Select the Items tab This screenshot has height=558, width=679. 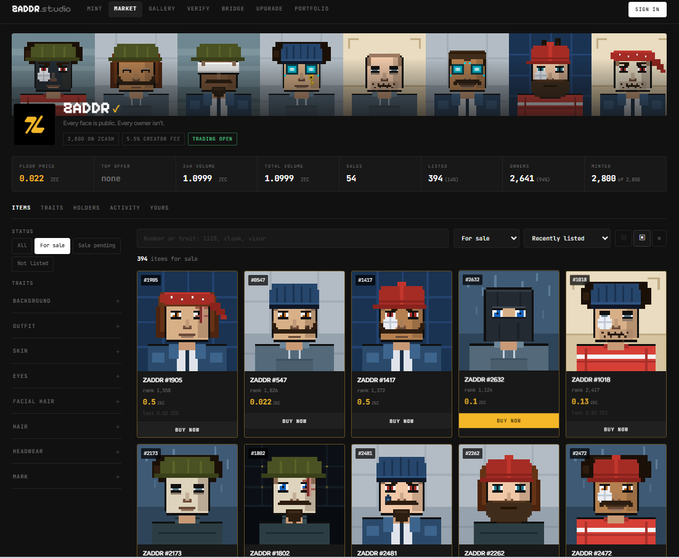21,208
